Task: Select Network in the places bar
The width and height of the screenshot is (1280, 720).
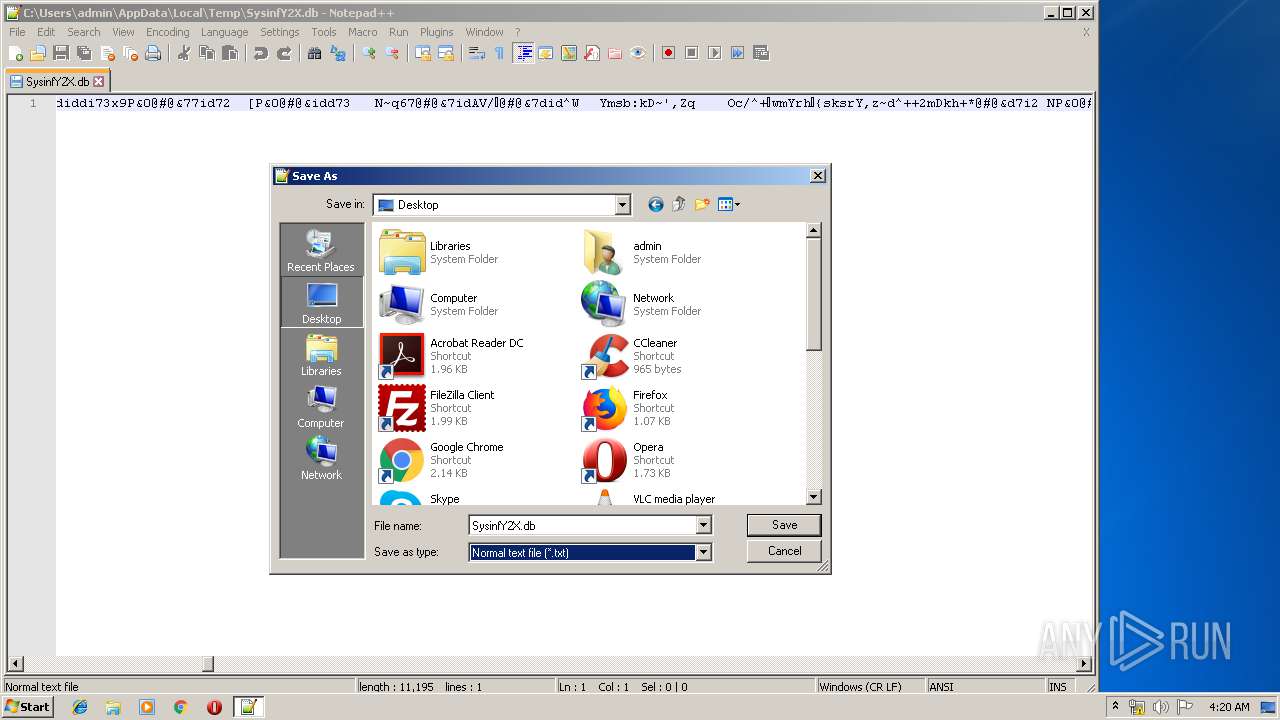Action: point(321,458)
